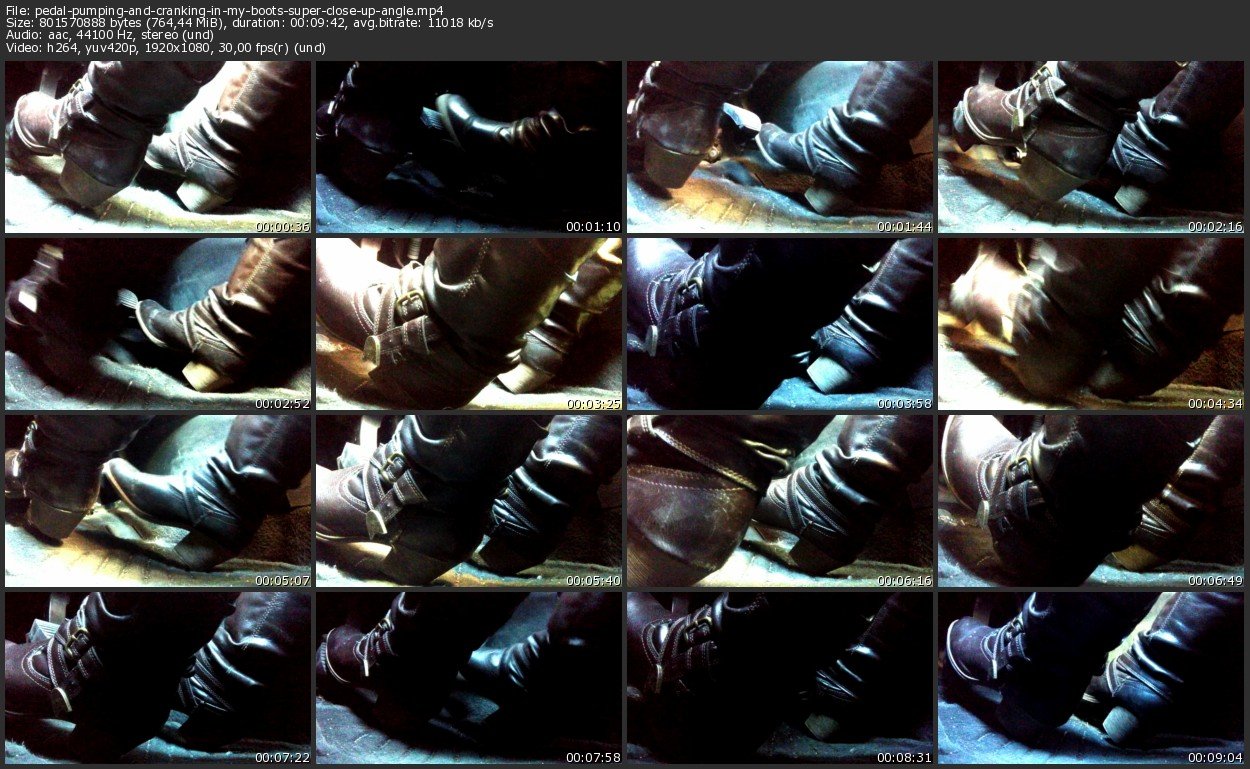Open the frame timestamped 00:03:25
The height and width of the screenshot is (769, 1250).
(469, 324)
